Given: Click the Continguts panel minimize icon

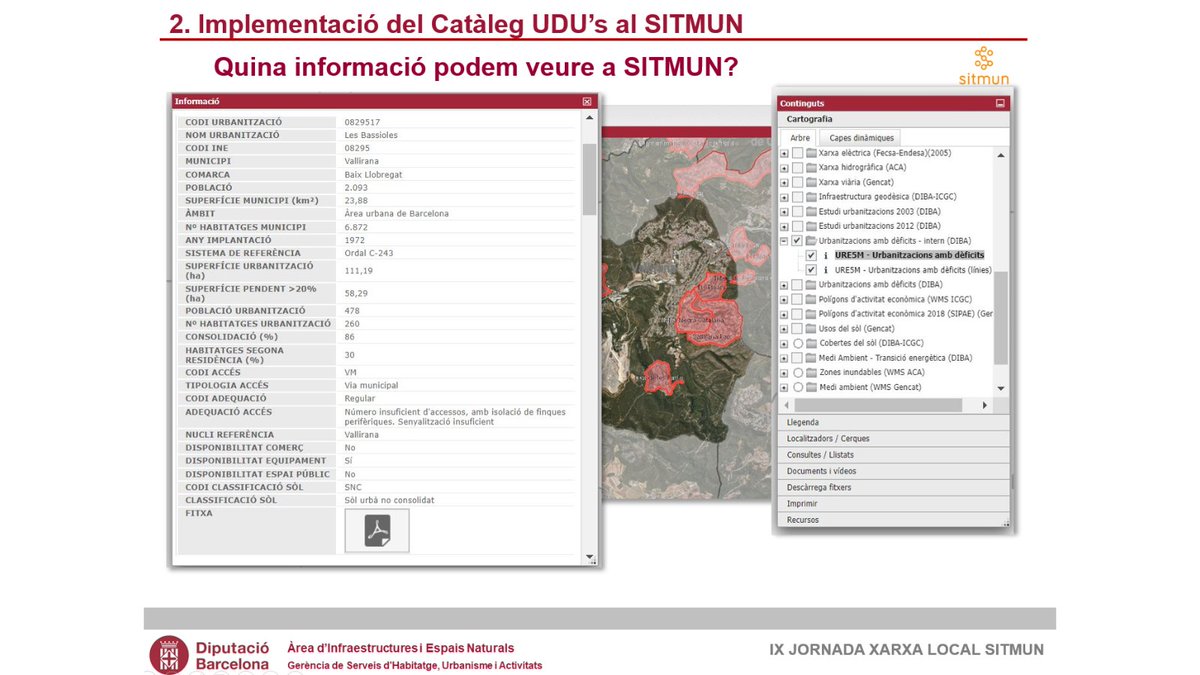Looking at the screenshot, I should point(999,102).
